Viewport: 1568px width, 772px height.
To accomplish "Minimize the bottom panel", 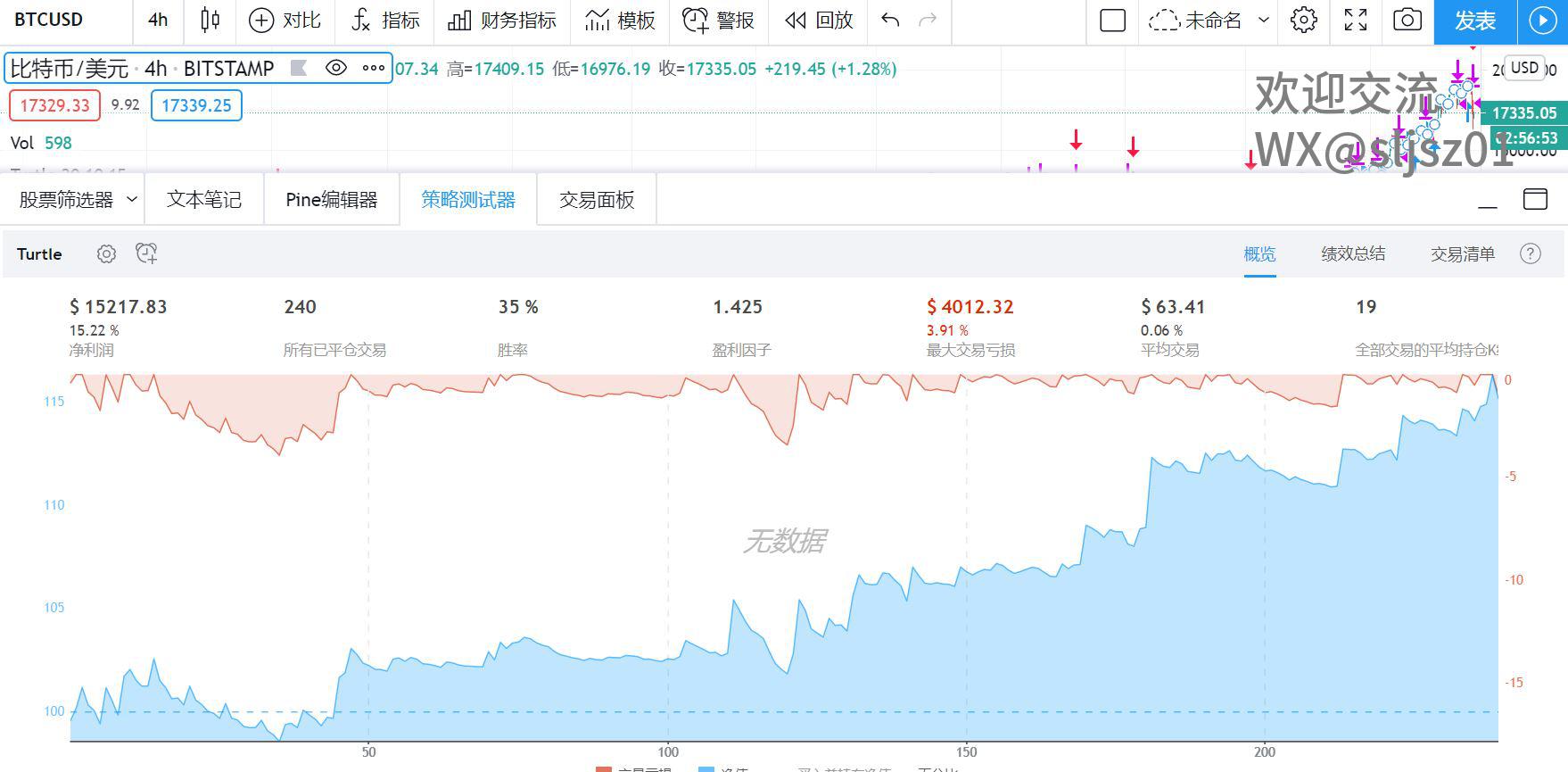I will coord(1487,200).
